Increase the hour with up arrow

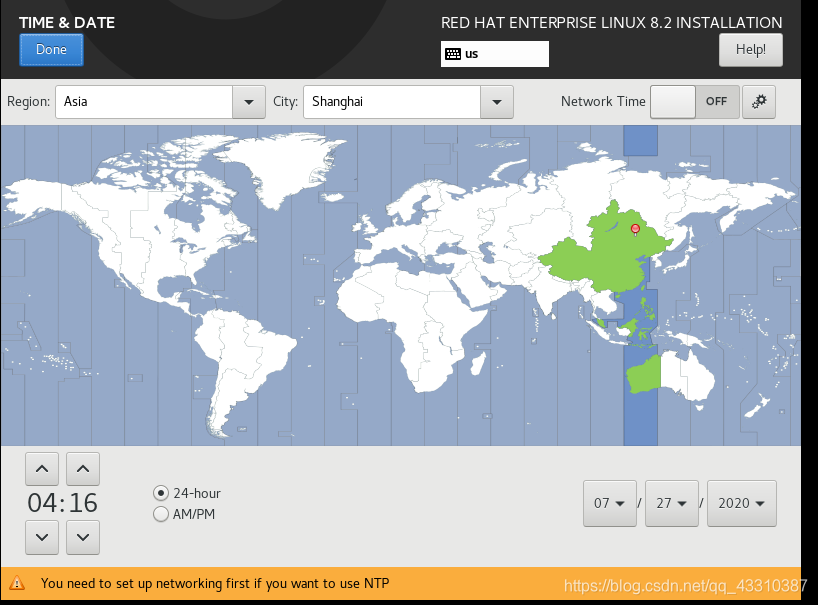click(42, 469)
